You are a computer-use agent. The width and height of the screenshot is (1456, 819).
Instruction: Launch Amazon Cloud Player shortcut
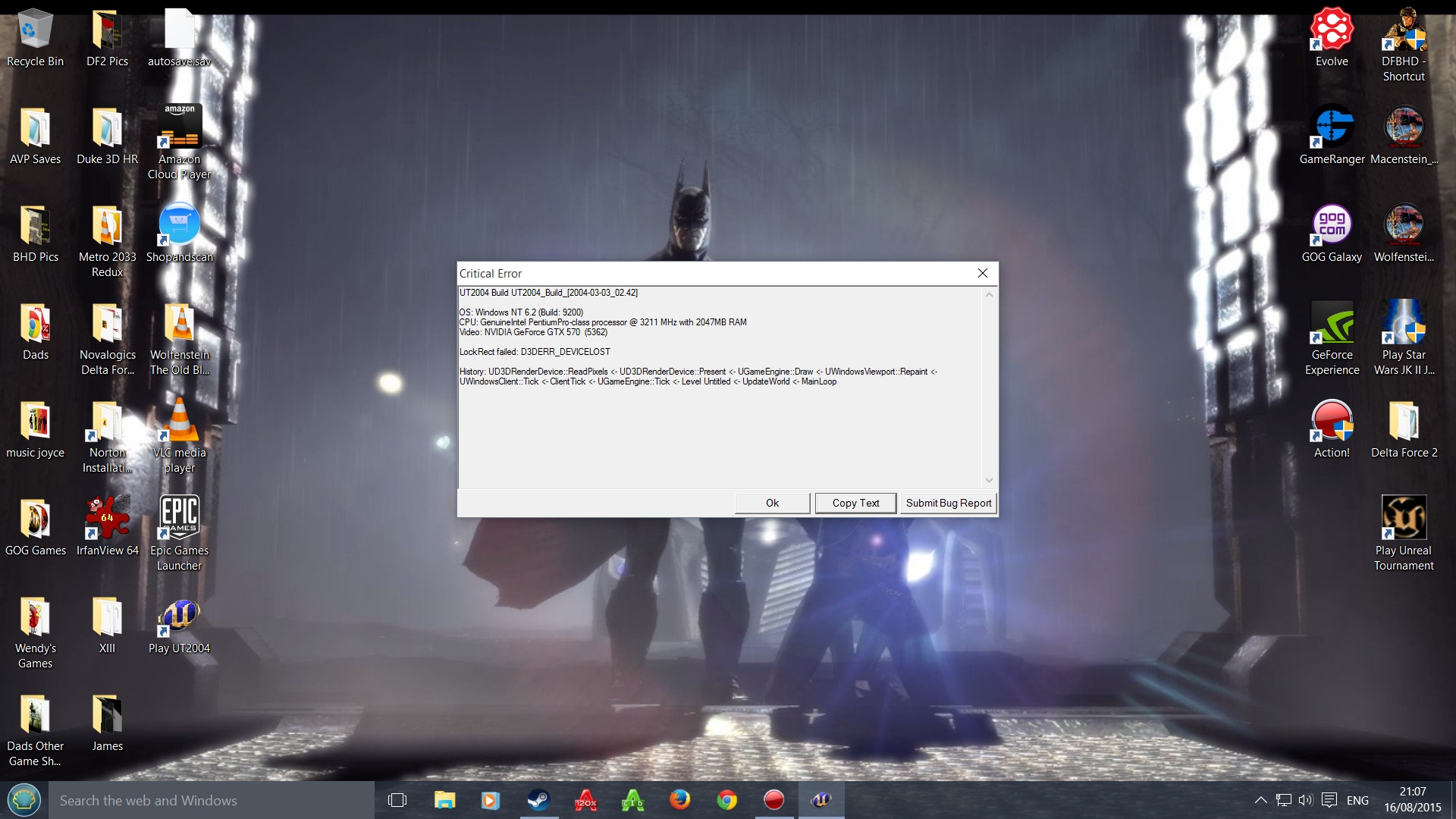coord(179,143)
